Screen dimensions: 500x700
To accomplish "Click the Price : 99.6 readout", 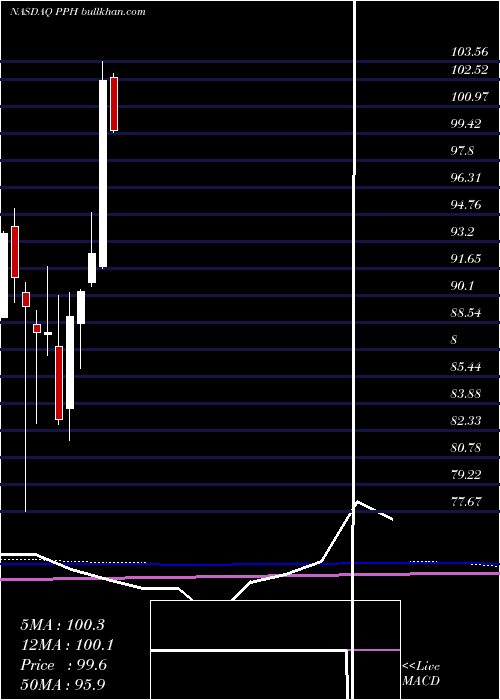I will [63, 665].
